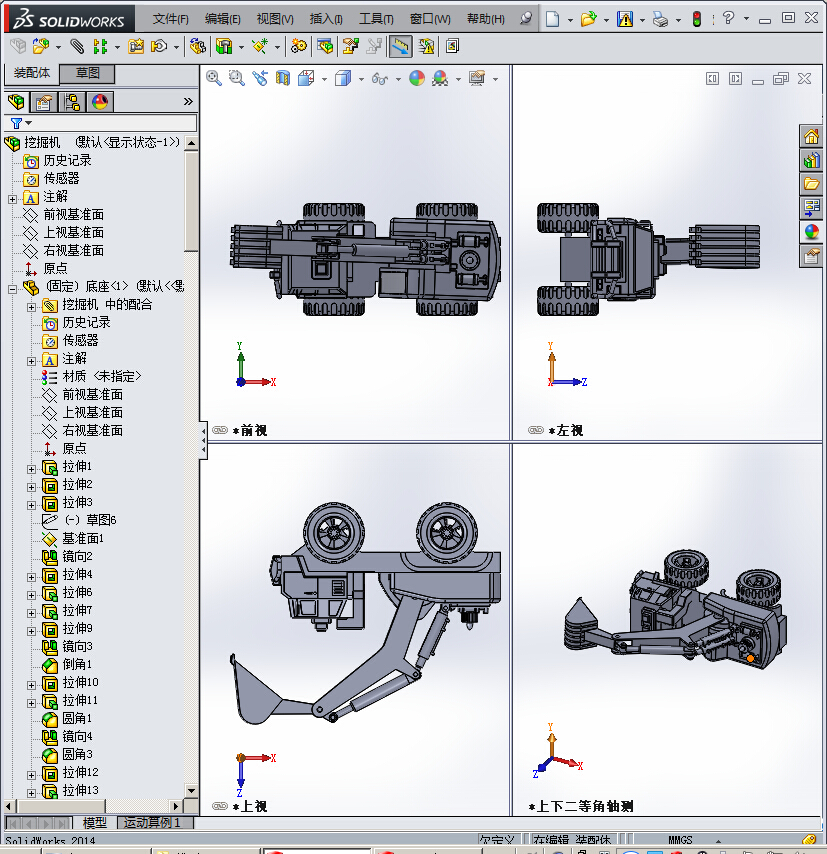Click the Display Style cube icon
The image size is (827, 854).
point(343,78)
